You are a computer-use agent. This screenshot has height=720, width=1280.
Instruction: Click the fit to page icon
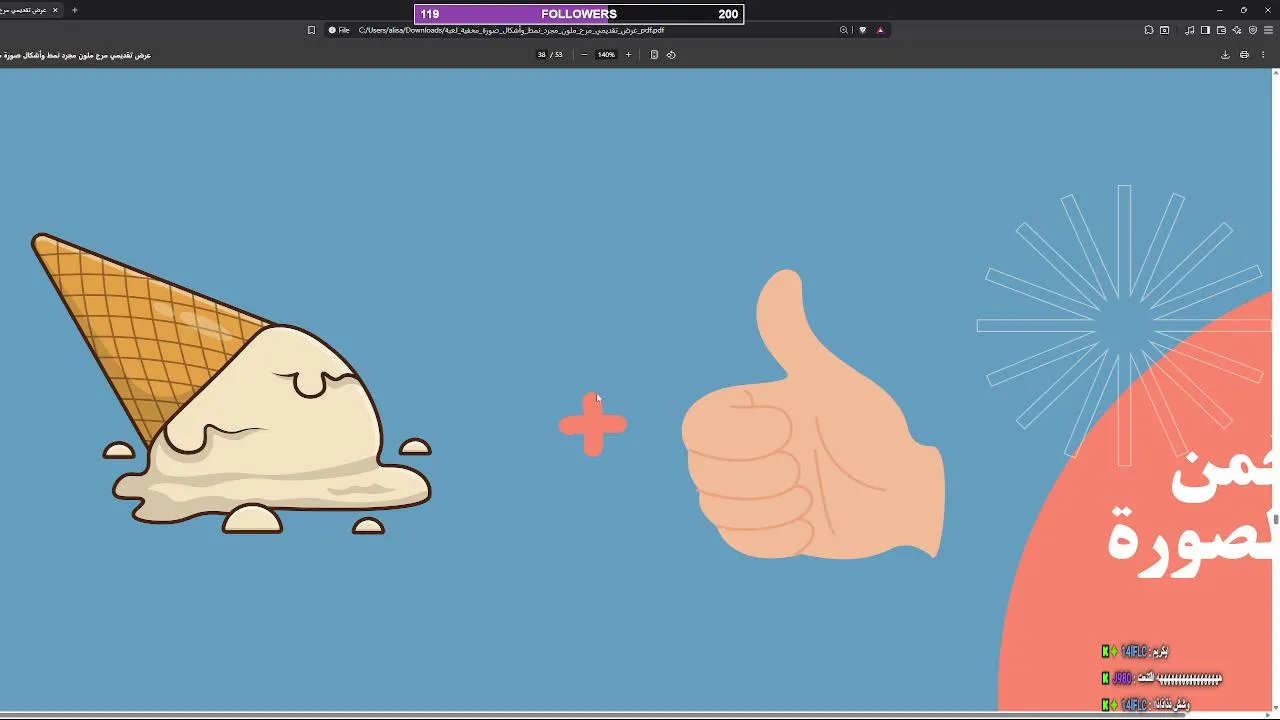pos(654,55)
